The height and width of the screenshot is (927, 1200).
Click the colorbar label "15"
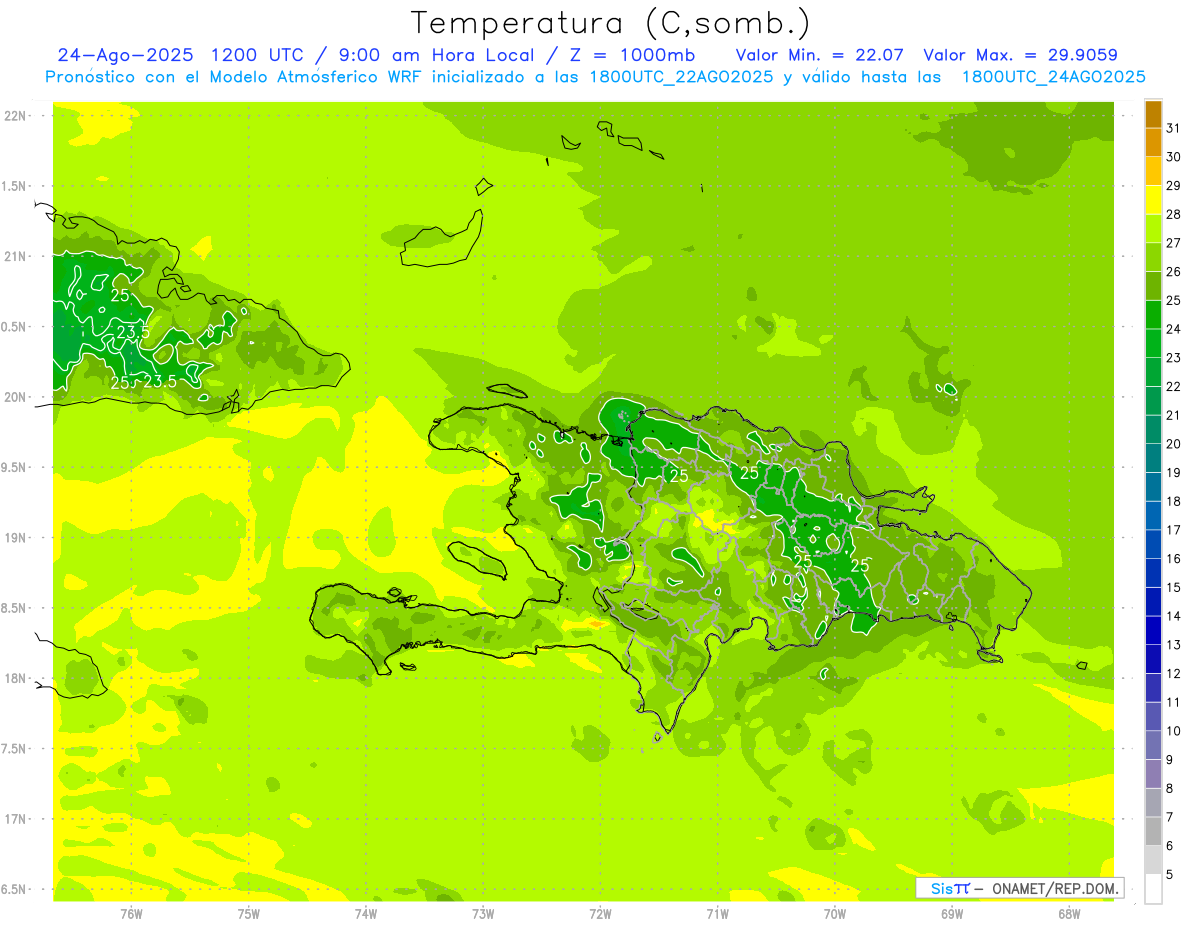click(1173, 587)
